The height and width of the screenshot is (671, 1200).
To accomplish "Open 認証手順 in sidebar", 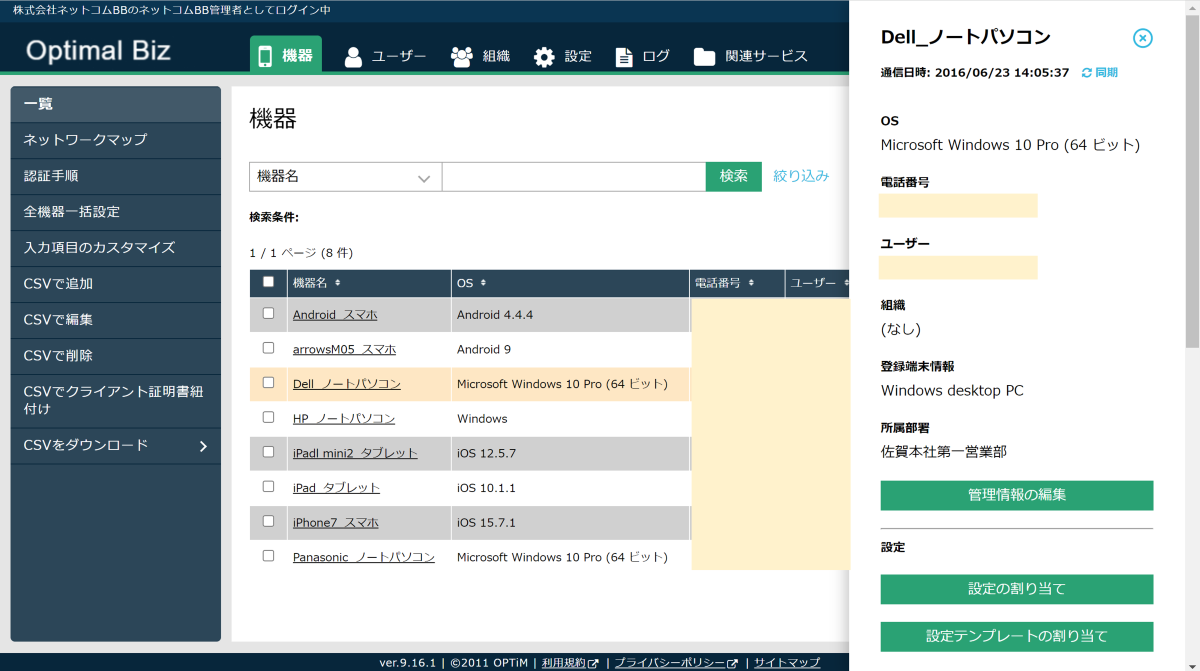I will pos(116,176).
